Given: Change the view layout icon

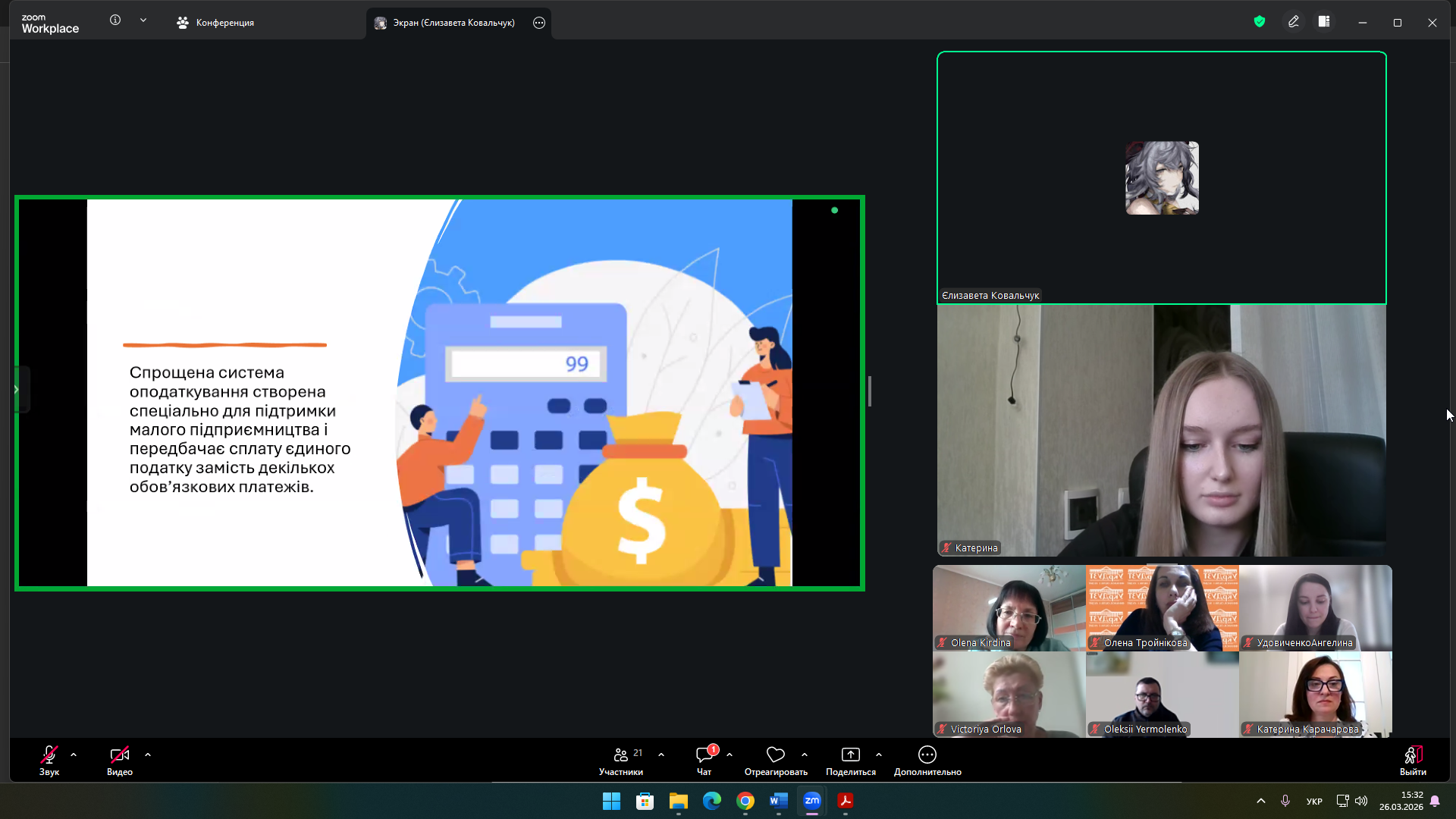Looking at the screenshot, I should pos(1324,22).
